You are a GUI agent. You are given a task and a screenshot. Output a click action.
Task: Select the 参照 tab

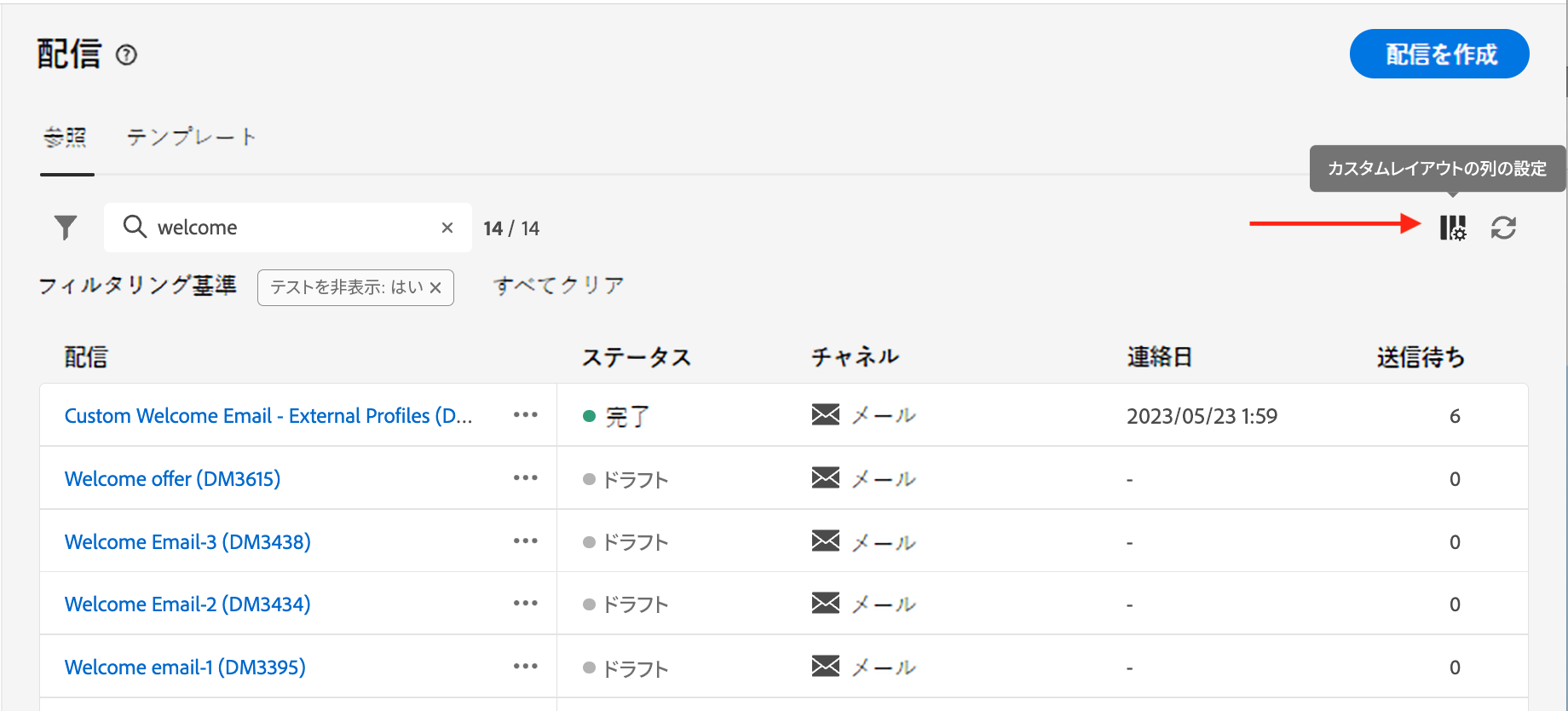point(66,137)
